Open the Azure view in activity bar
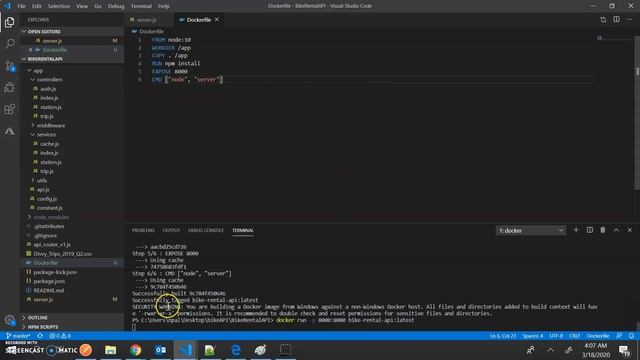Image resolution: width=640 pixels, height=360 pixels. tap(9, 131)
